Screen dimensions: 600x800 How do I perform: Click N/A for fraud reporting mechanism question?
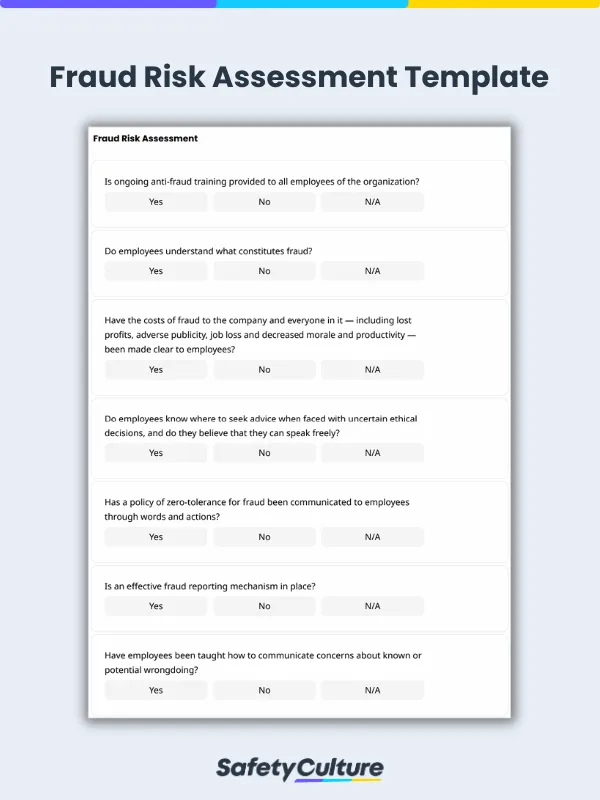tap(372, 606)
